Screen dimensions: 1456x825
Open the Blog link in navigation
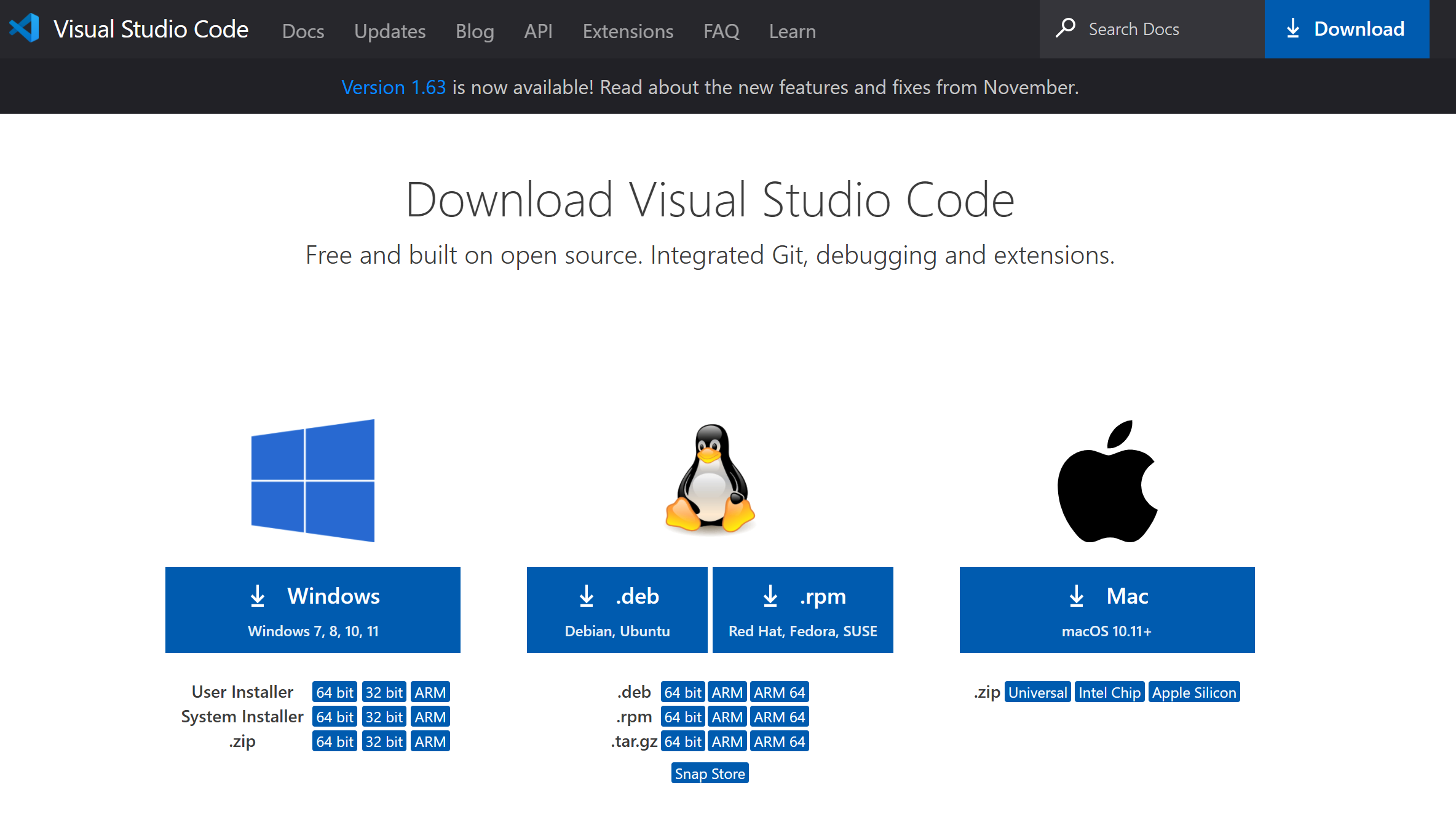tap(475, 31)
